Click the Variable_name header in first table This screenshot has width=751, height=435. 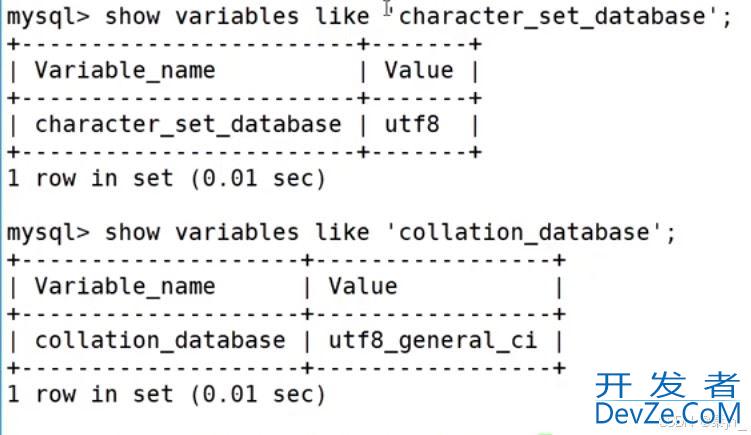pos(125,71)
